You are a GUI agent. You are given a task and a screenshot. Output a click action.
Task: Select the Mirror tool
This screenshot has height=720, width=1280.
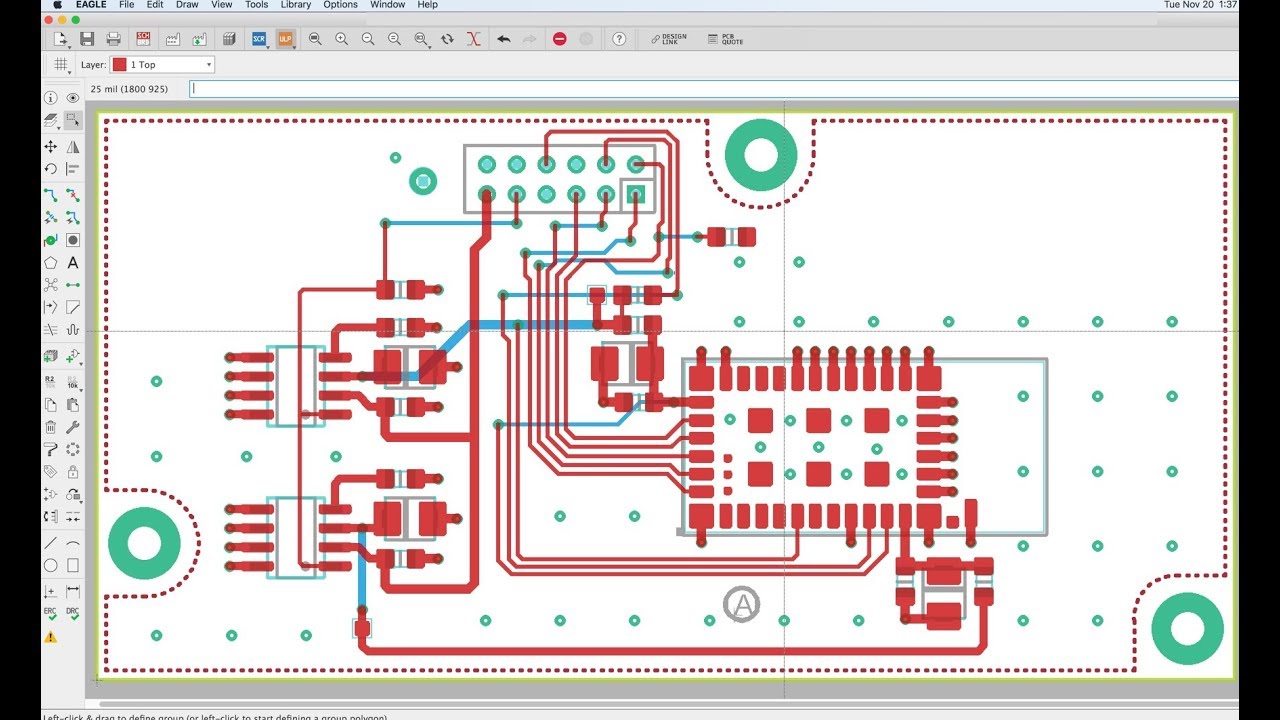[x=73, y=147]
